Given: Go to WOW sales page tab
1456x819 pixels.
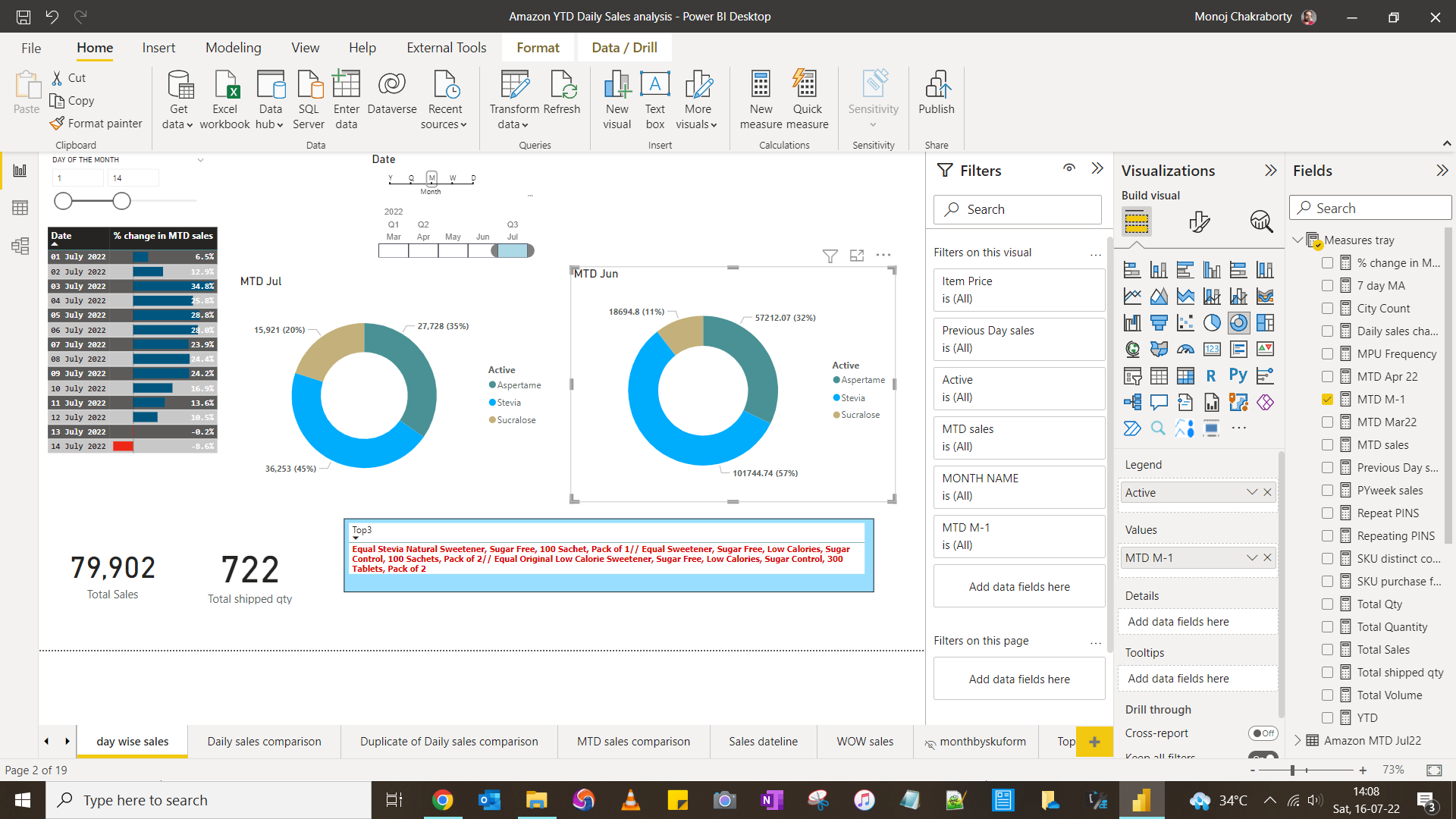Looking at the screenshot, I should click(864, 742).
